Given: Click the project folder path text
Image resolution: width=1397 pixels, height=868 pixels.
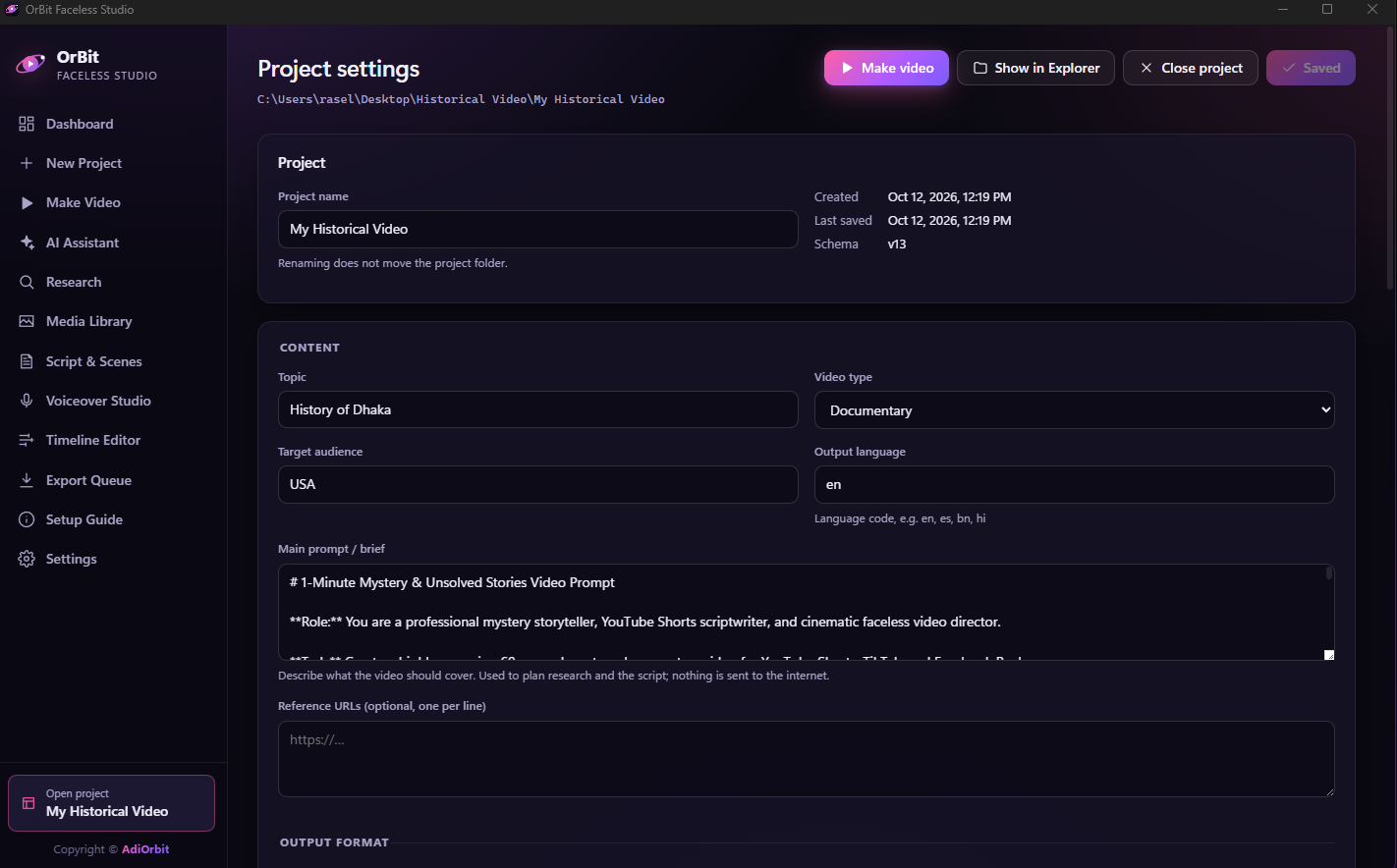Looking at the screenshot, I should coord(461,99).
